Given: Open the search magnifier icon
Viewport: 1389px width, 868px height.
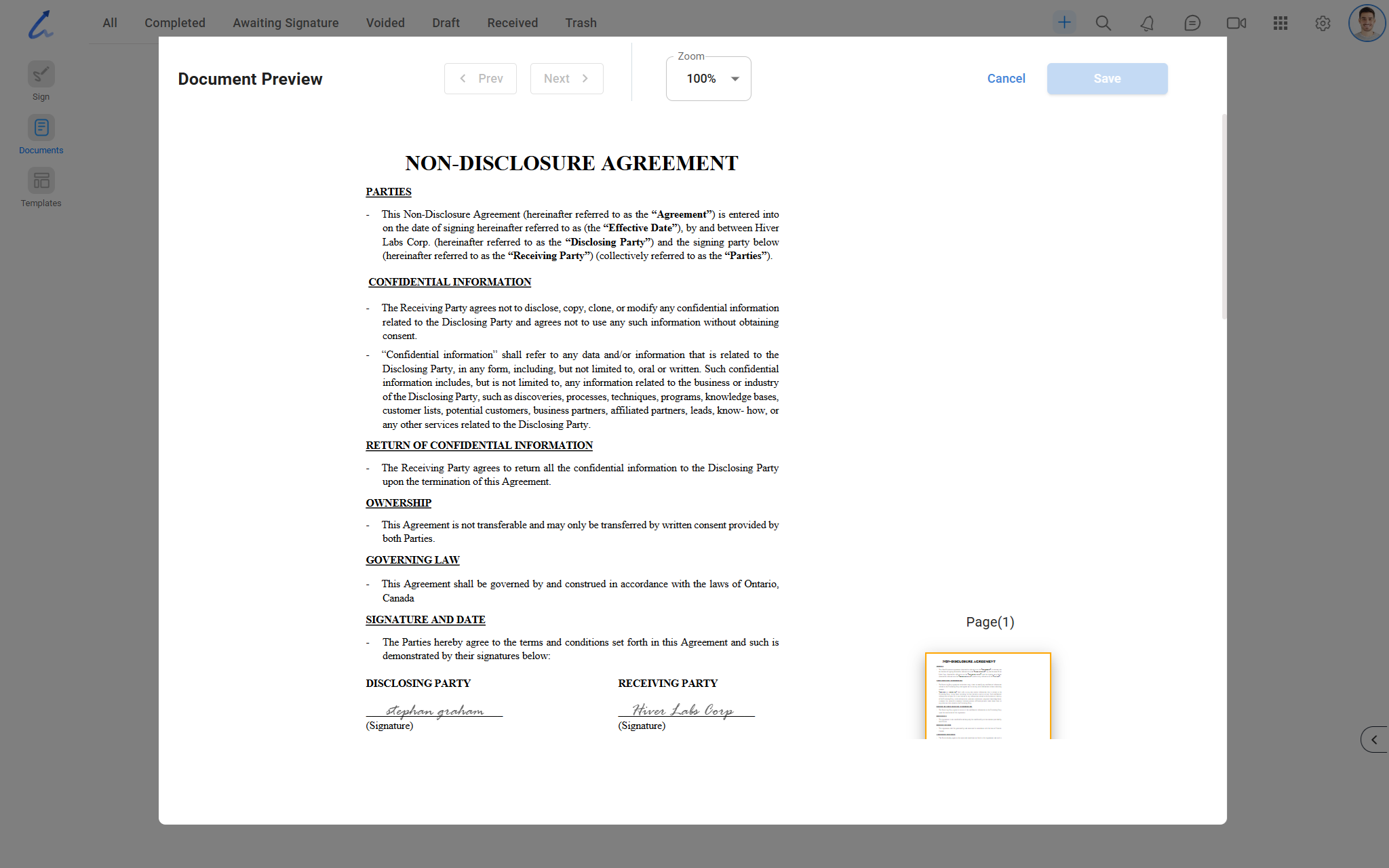Looking at the screenshot, I should [1103, 23].
